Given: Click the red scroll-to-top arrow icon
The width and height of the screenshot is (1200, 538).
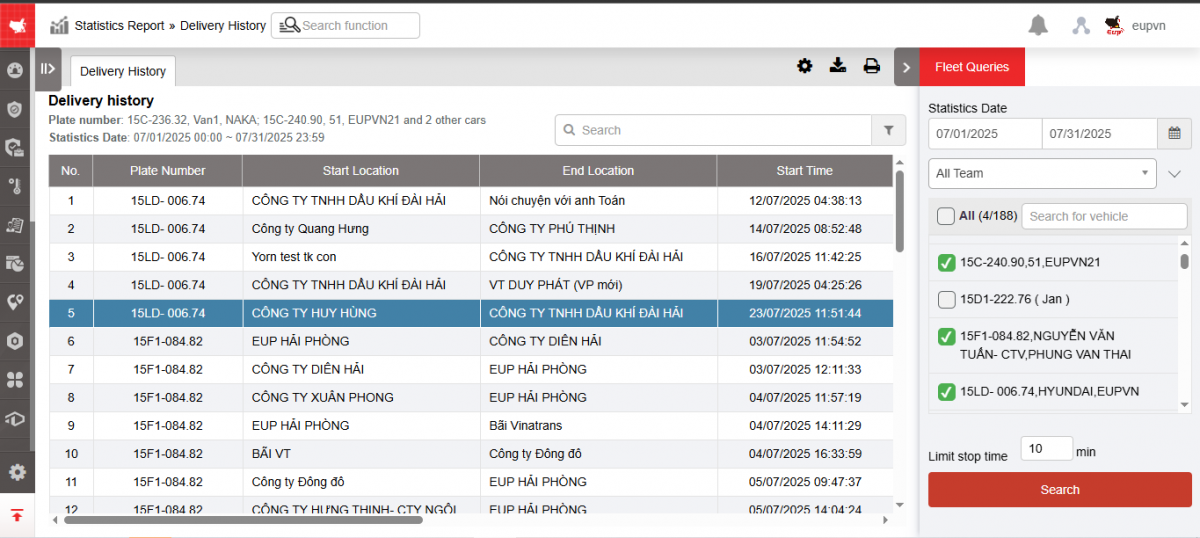Looking at the screenshot, I should point(17,516).
